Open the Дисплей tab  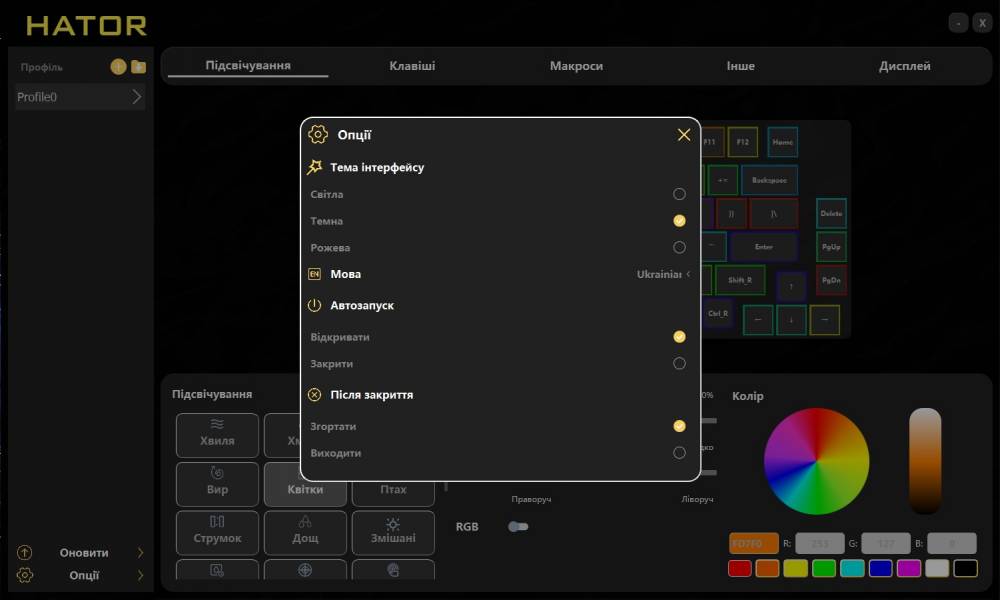[x=904, y=66]
